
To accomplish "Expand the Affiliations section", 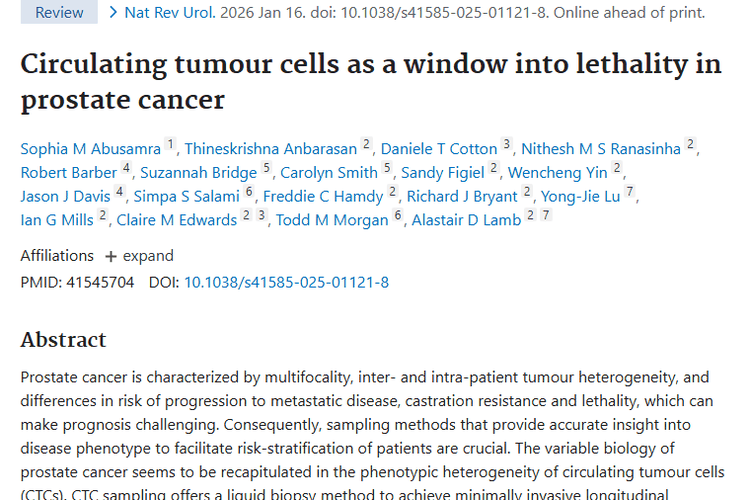I will pyautogui.click(x=139, y=255).
